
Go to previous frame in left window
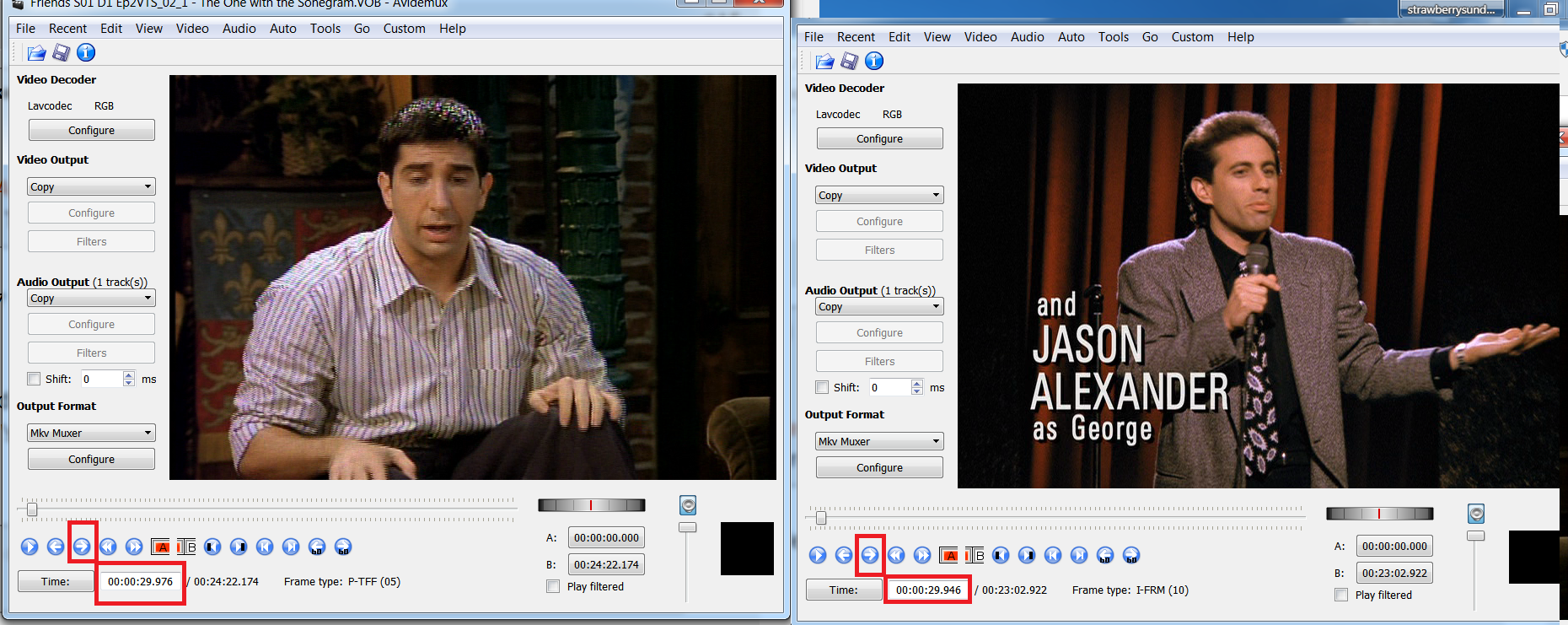click(x=56, y=547)
